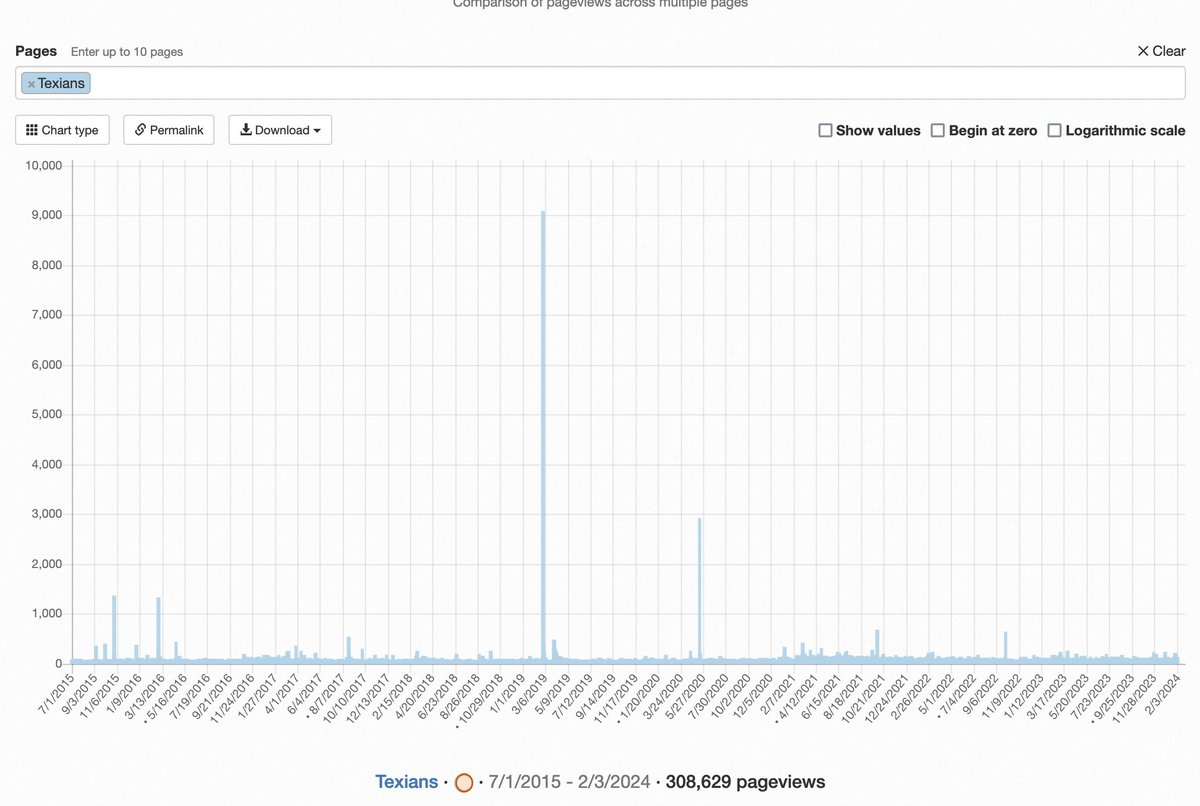Tick the Begin at zero checkbox
This screenshot has width=1200, height=806.
point(938,130)
